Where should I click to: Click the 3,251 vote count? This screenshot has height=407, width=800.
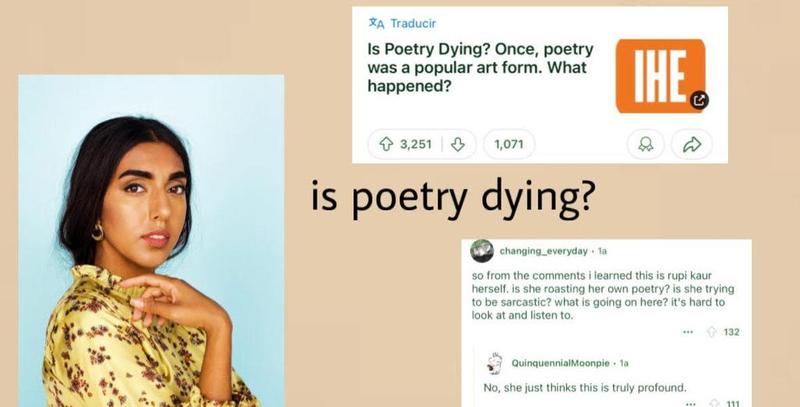(415, 144)
